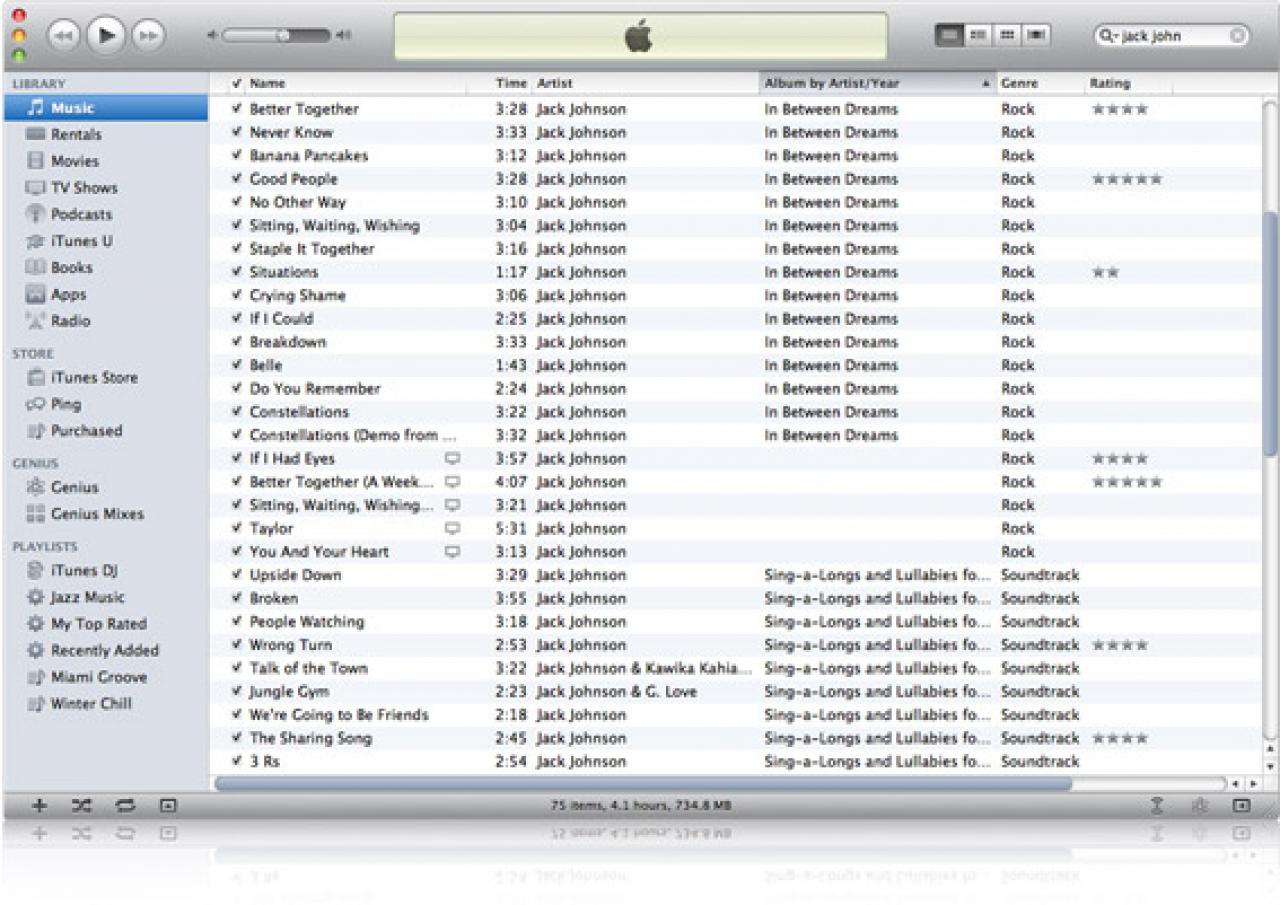Toggle the check-all column header checkbox
This screenshot has height=905, width=1280.
tap(236, 84)
